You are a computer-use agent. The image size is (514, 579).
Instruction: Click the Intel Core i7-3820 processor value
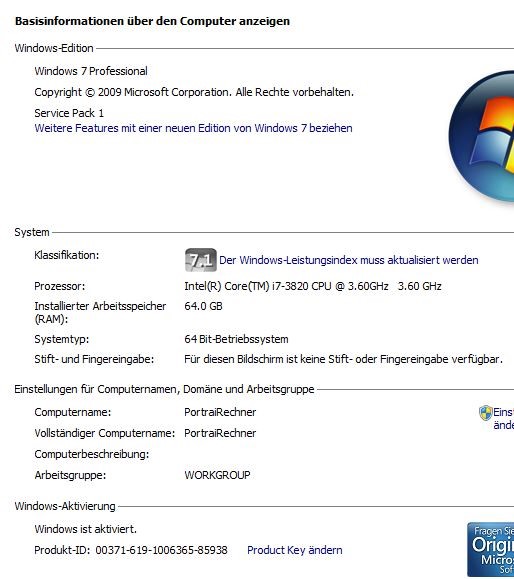tap(313, 286)
